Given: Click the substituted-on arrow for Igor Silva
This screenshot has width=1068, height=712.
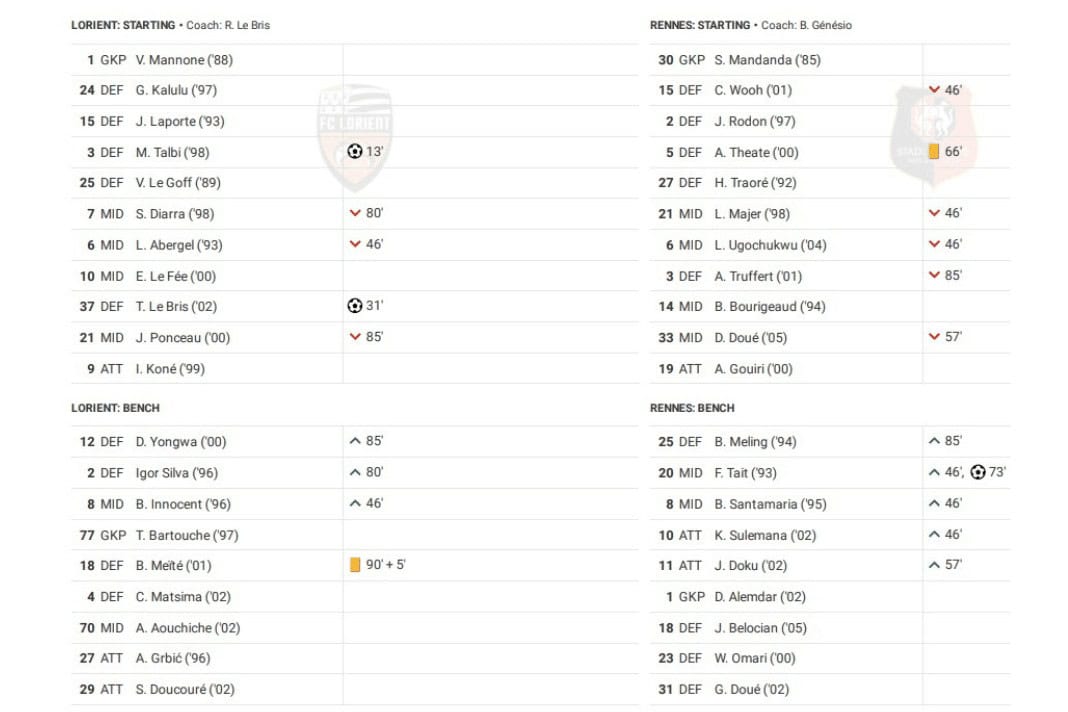Looking at the screenshot, I should 355,472.
